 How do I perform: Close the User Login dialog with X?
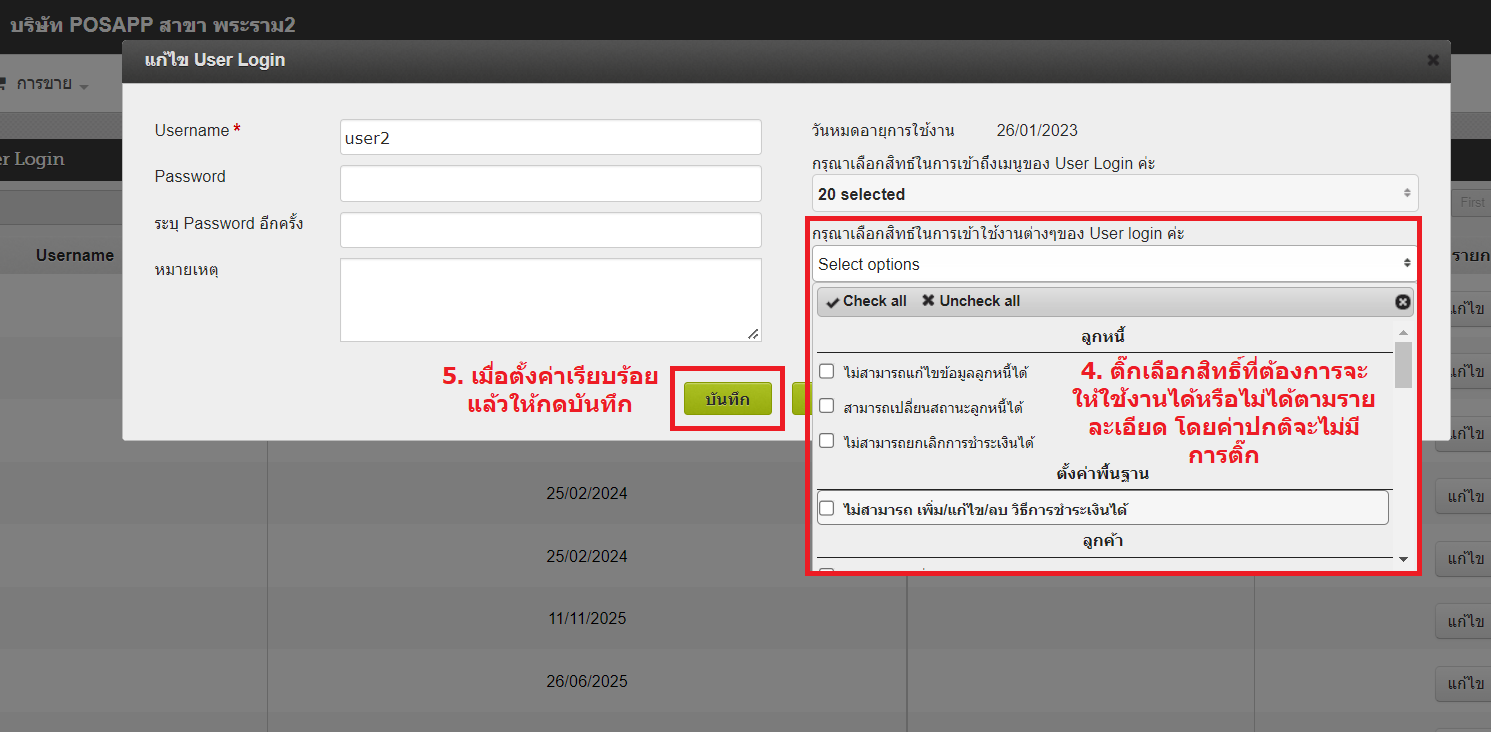point(1433,60)
